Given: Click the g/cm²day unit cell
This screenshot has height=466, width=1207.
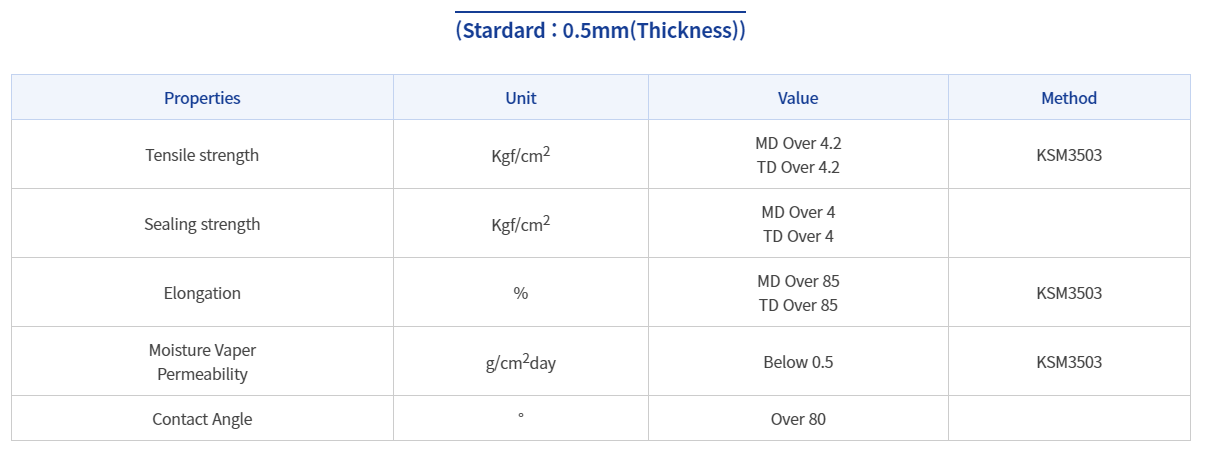Looking at the screenshot, I should coord(520,362).
